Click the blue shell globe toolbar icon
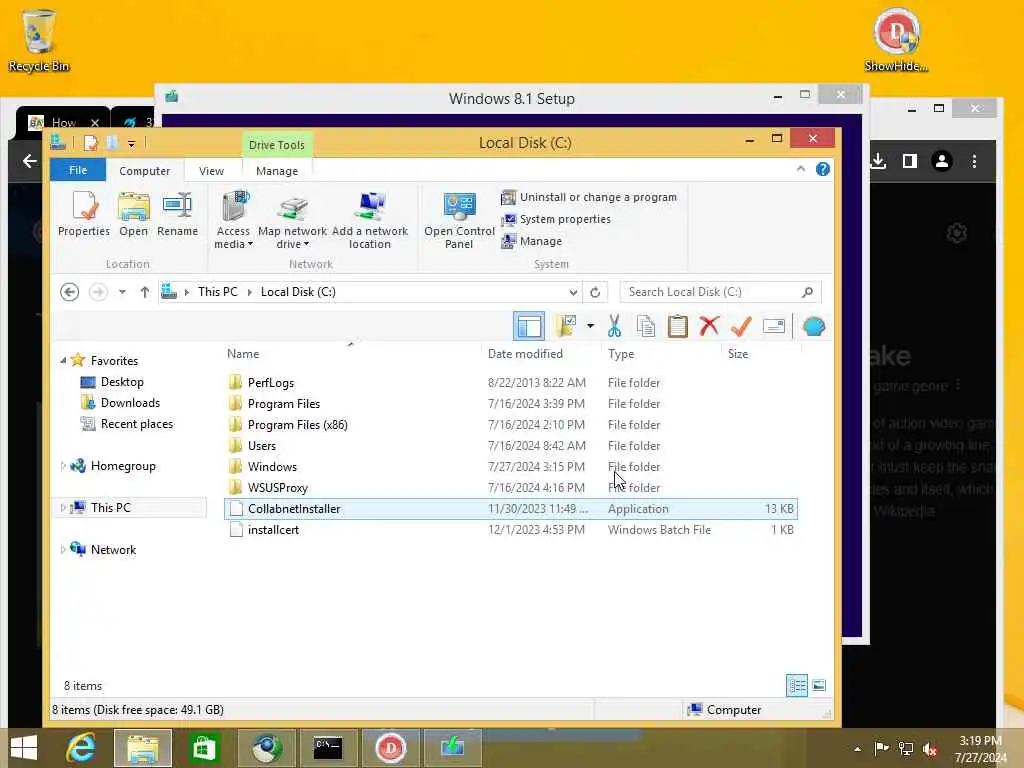Image resolution: width=1024 pixels, height=768 pixels. point(814,326)
